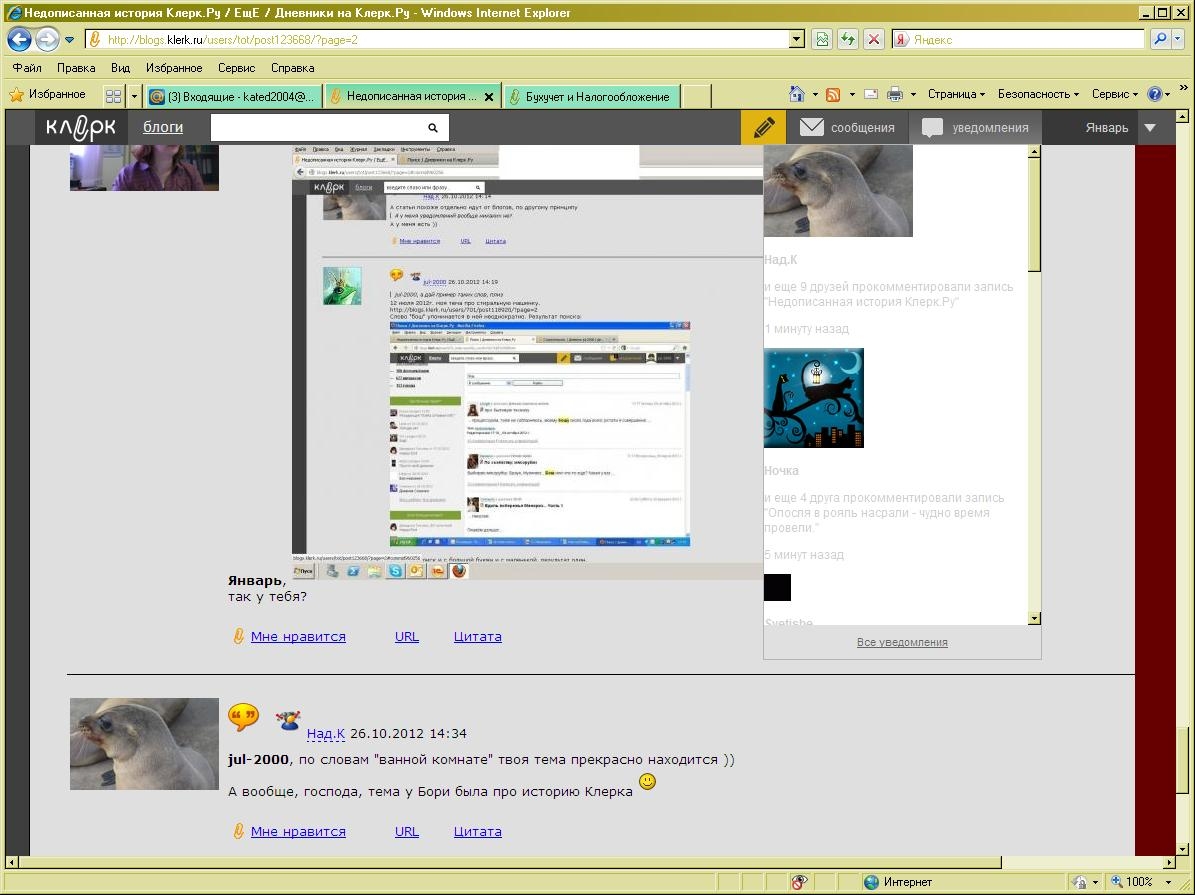Click the Klerk blog search field
The image size is (1195, 895).
click(318, 127)
